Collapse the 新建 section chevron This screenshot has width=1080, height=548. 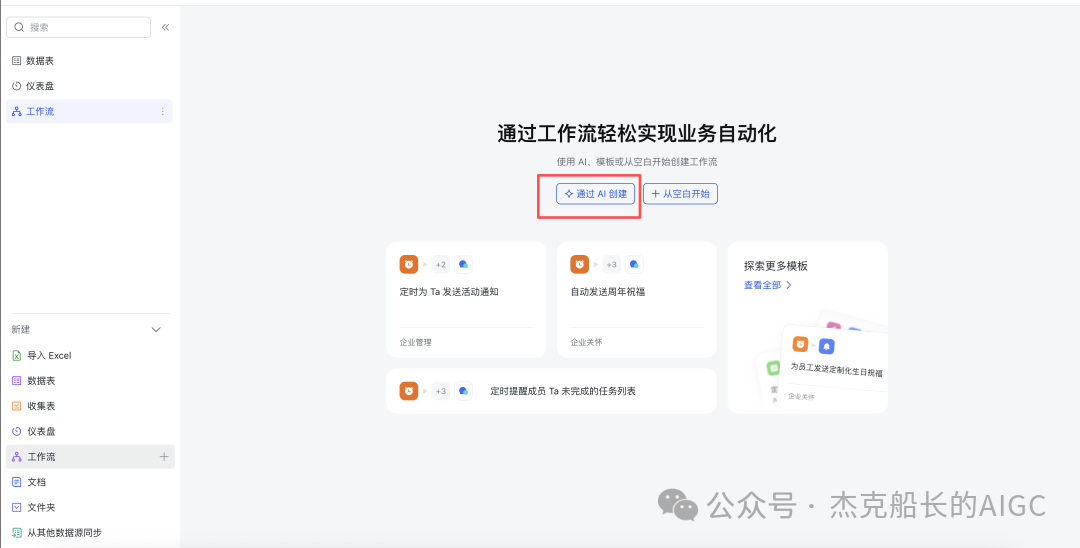tap(156, 330)
